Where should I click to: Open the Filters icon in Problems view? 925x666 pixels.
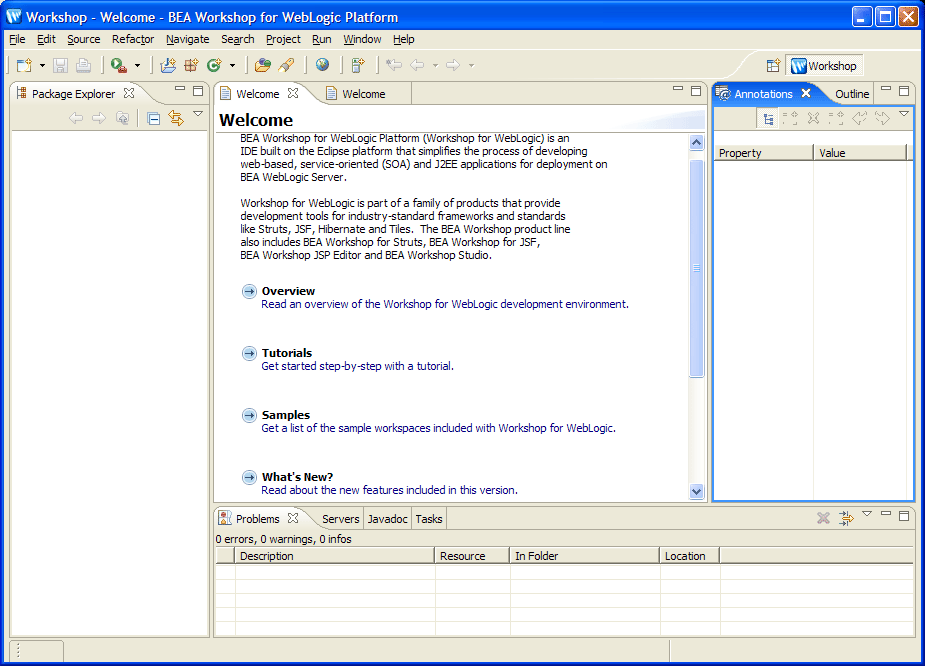(x=847, y=519)
